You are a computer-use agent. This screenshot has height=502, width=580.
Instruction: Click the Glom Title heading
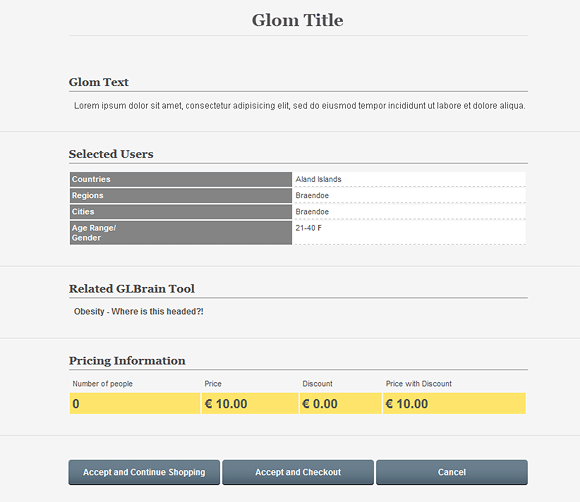pyautogui.click(x=298, y=20)
